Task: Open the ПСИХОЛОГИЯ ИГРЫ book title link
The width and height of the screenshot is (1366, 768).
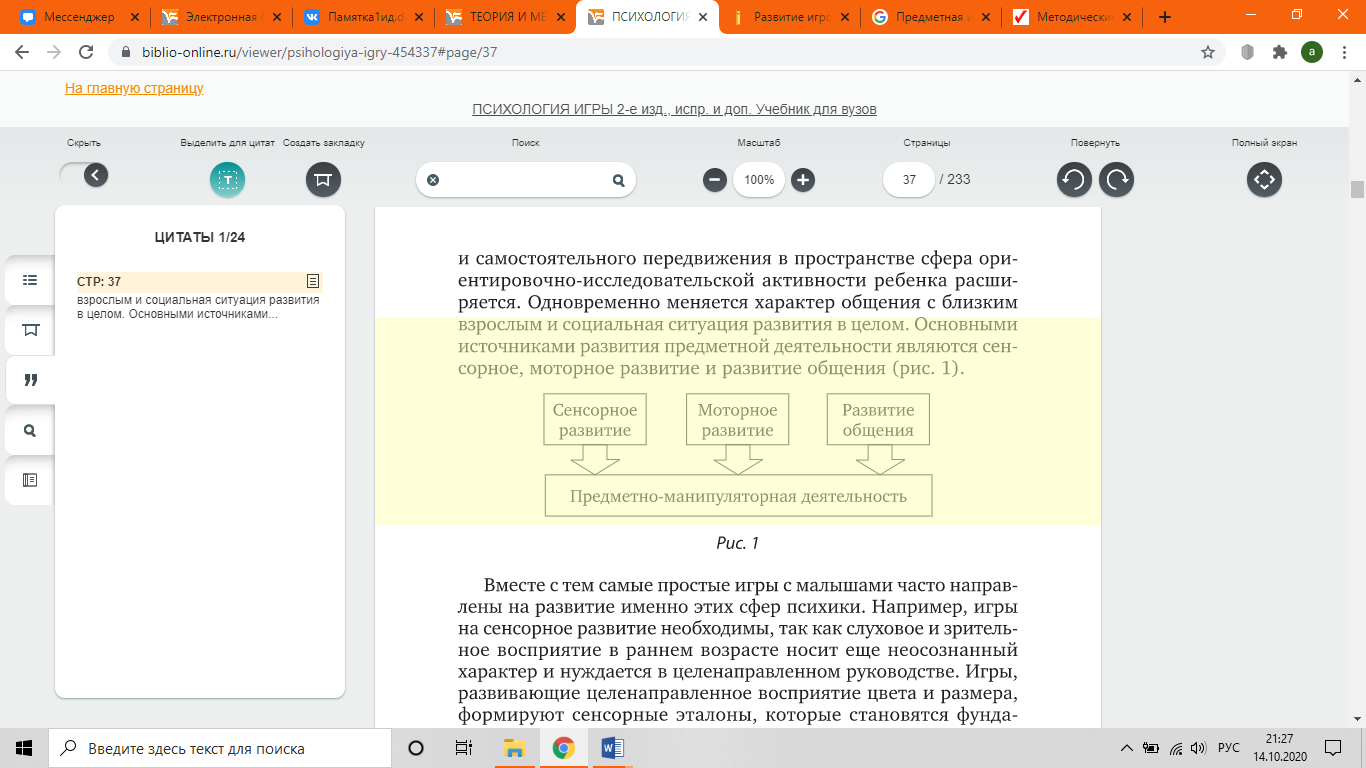Action: 674,109
